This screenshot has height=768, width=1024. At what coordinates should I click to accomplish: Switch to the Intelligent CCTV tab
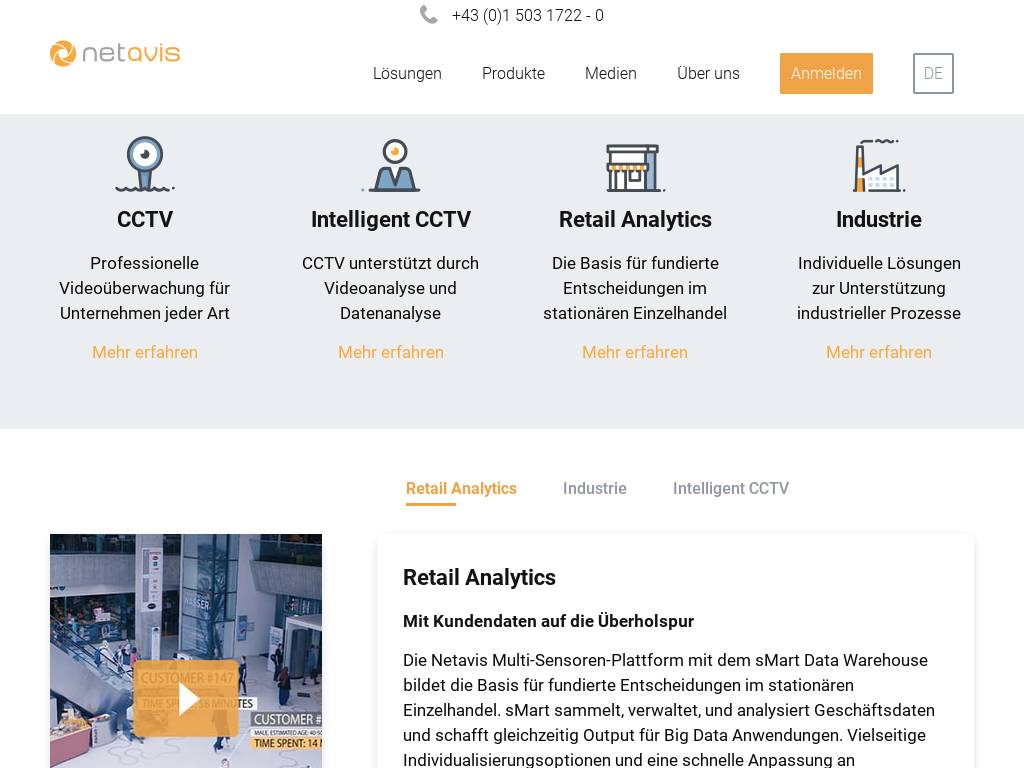[x=730, y=489]
